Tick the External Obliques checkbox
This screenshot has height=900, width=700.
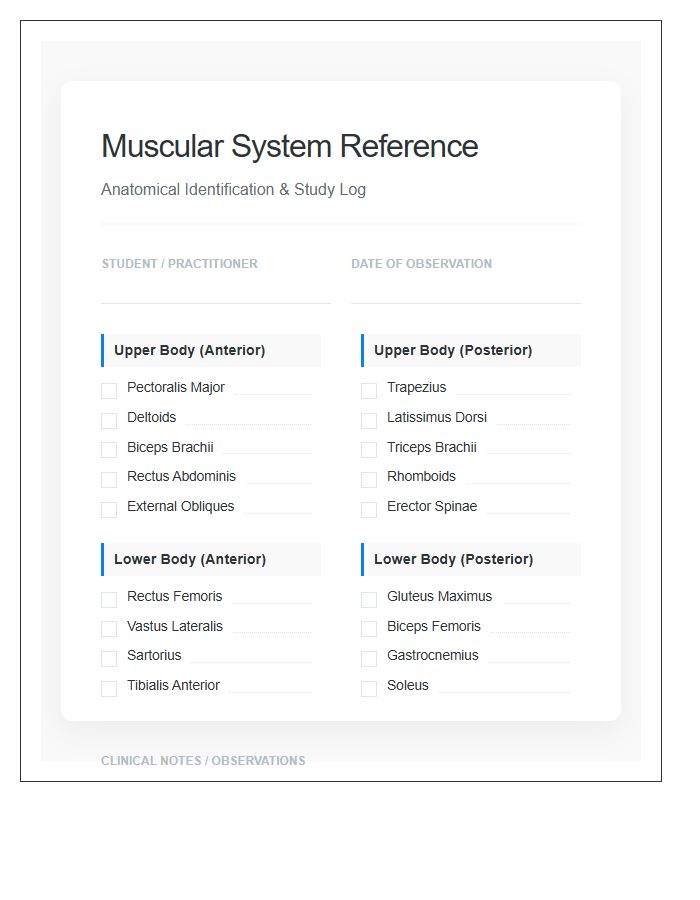109,510
